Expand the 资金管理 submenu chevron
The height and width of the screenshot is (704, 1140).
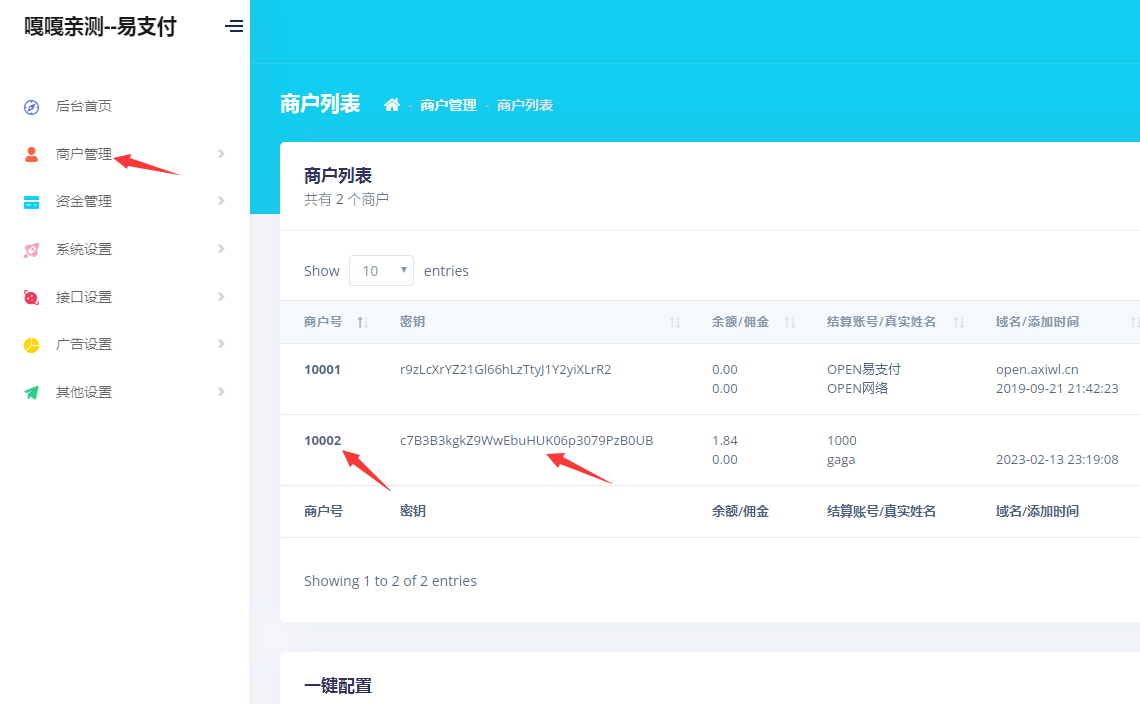(x=221, y=201)
